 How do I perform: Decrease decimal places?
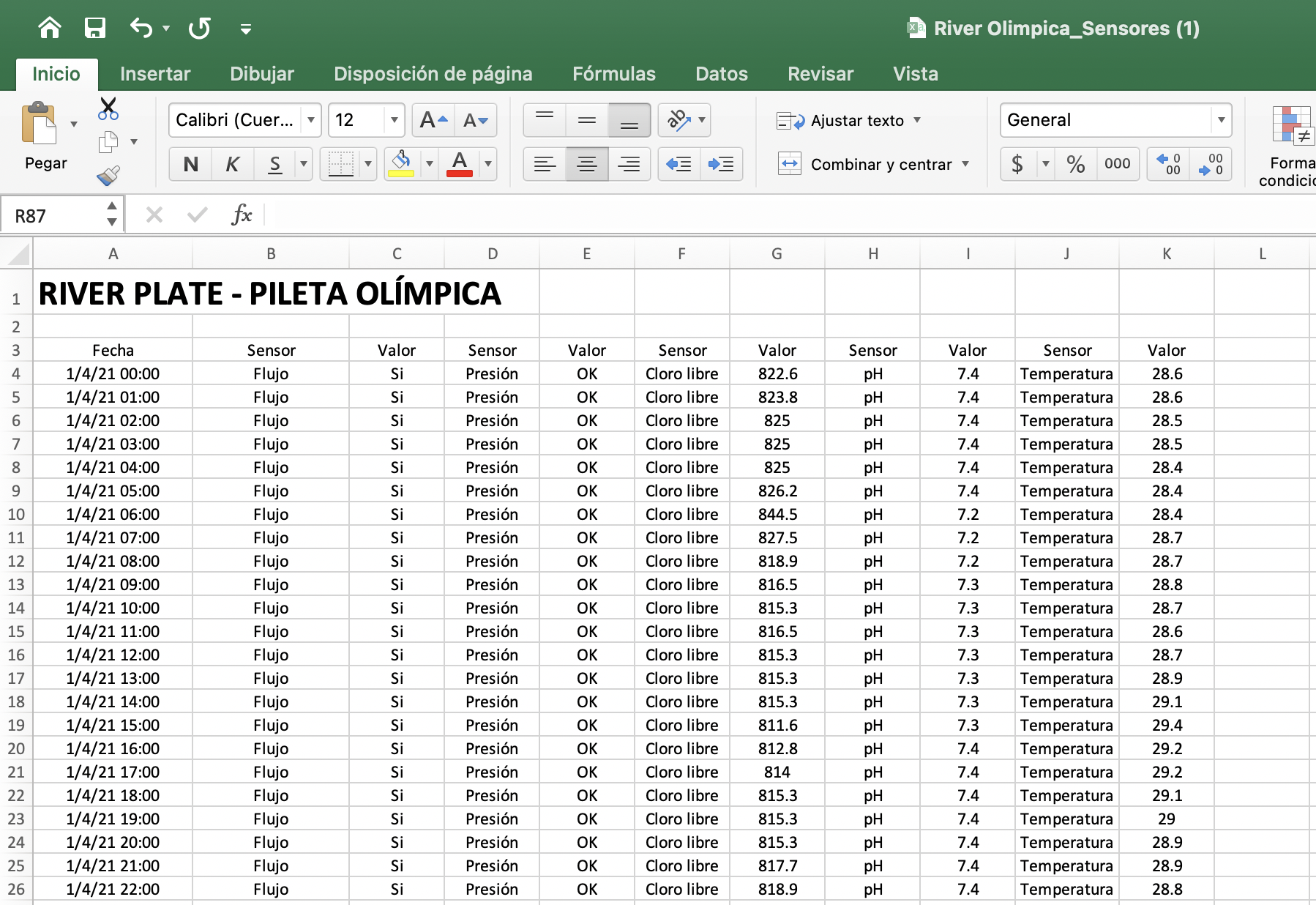pos(1211,164)
